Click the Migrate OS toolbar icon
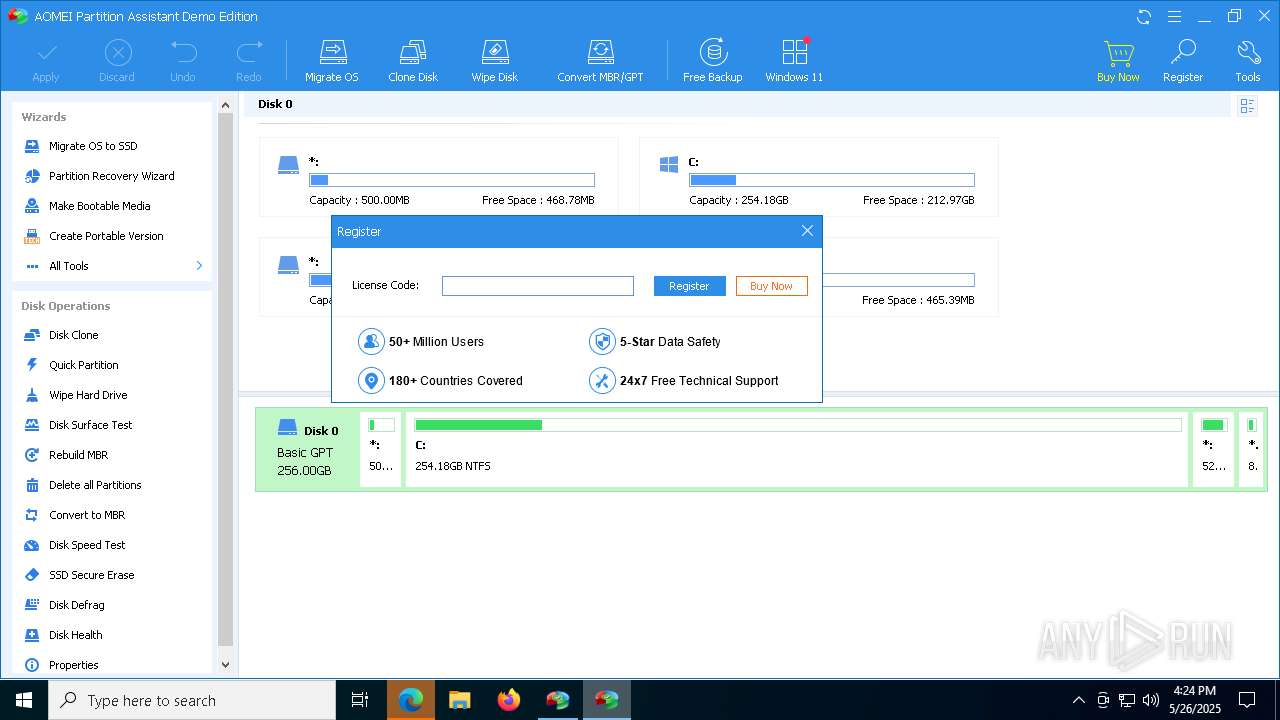Viewport: 1280px width, 720px height. (331, 61)
